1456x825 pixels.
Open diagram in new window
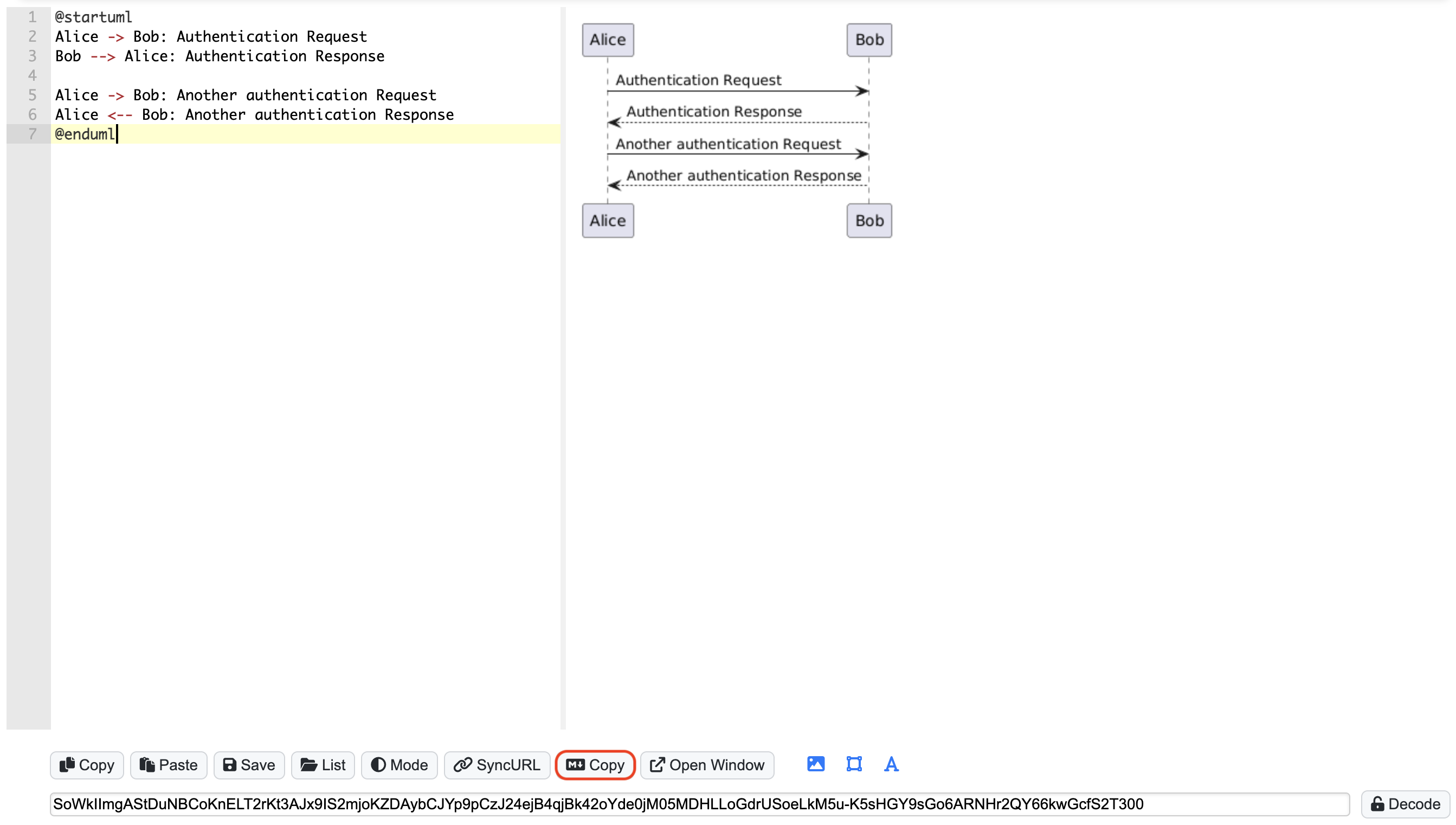(706, 765)
